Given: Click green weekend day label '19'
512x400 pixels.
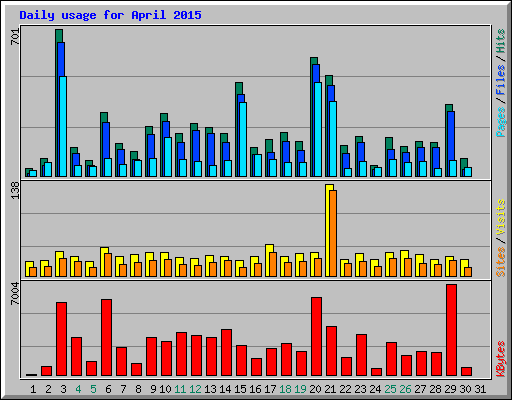Looking at the screenshot, I should (x=300, y=389).
